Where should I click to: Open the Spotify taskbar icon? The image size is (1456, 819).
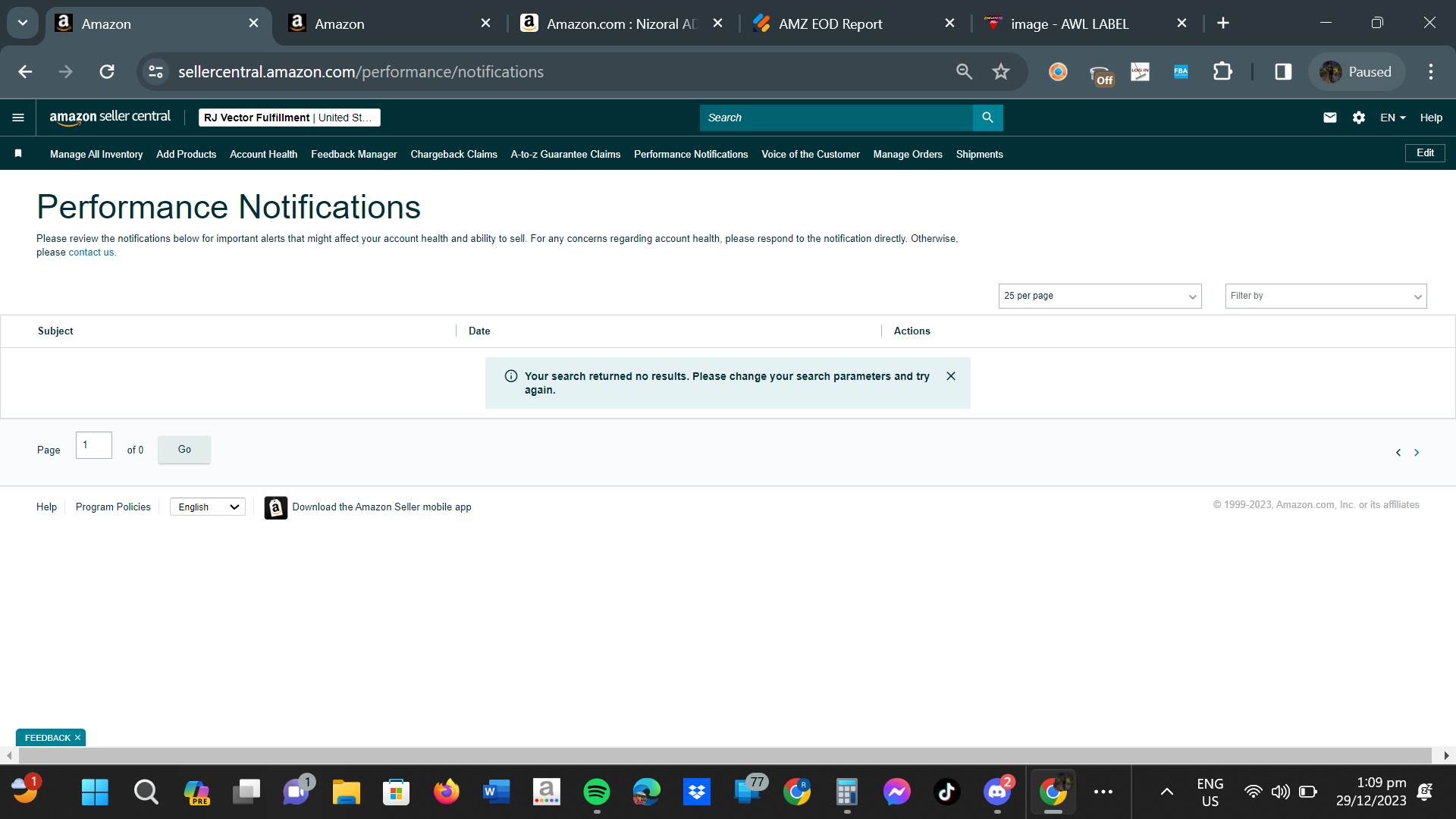tap(597, 792)
